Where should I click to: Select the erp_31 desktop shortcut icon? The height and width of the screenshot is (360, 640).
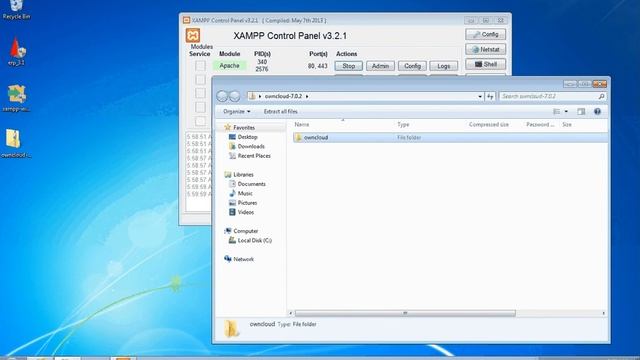pyautogui.click(x=16, y=52)
